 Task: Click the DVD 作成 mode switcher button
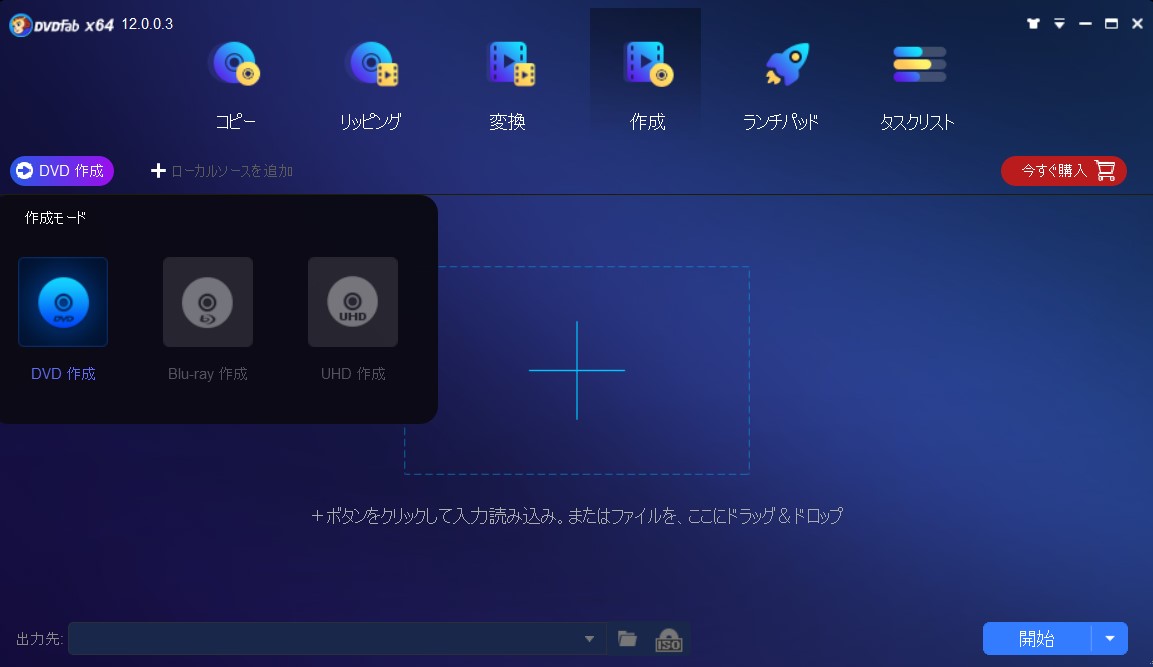pyautogui.click(x=62, y=171)
